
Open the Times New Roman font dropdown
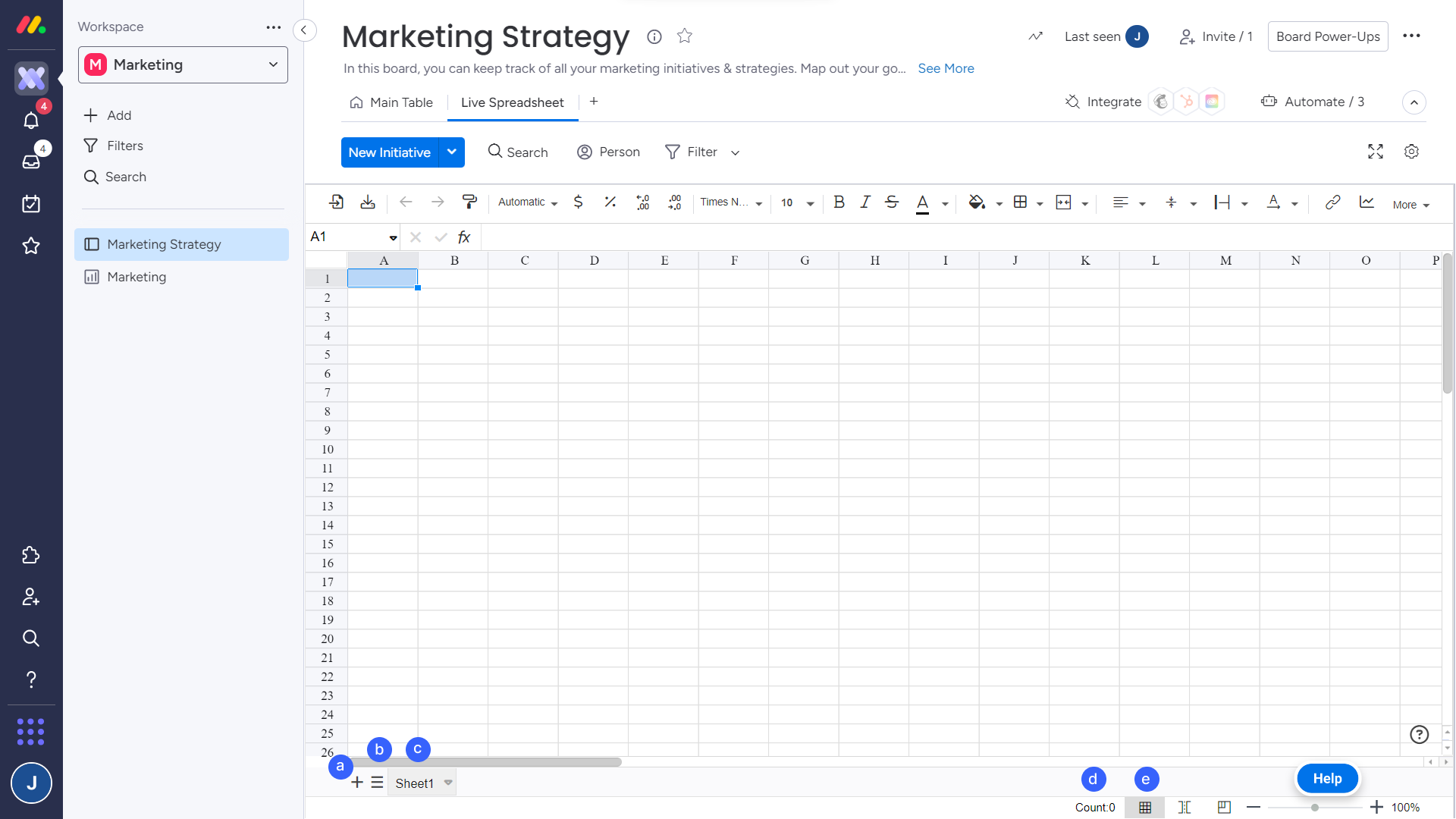coord(731,202)
